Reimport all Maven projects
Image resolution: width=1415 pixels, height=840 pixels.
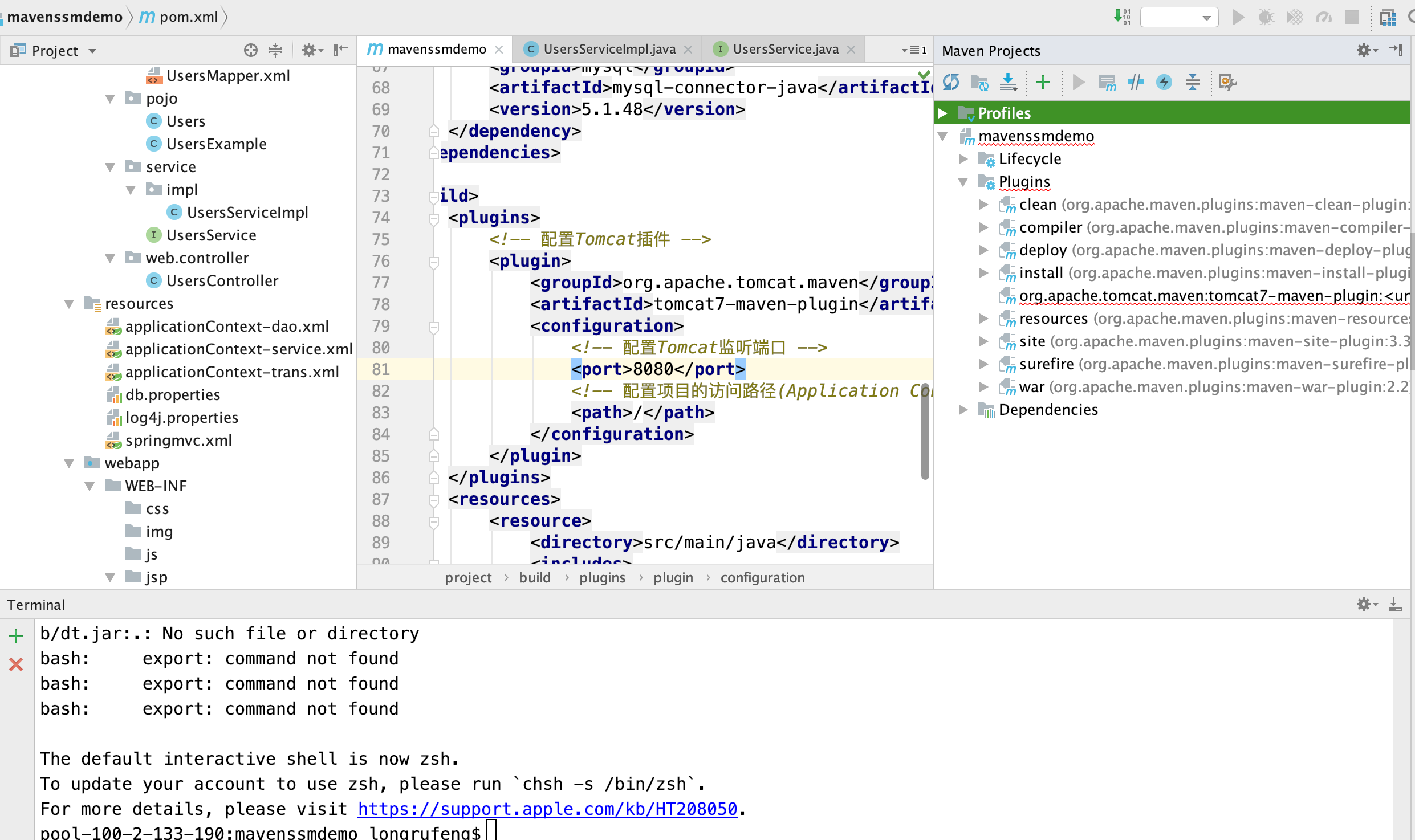(951, 82)
